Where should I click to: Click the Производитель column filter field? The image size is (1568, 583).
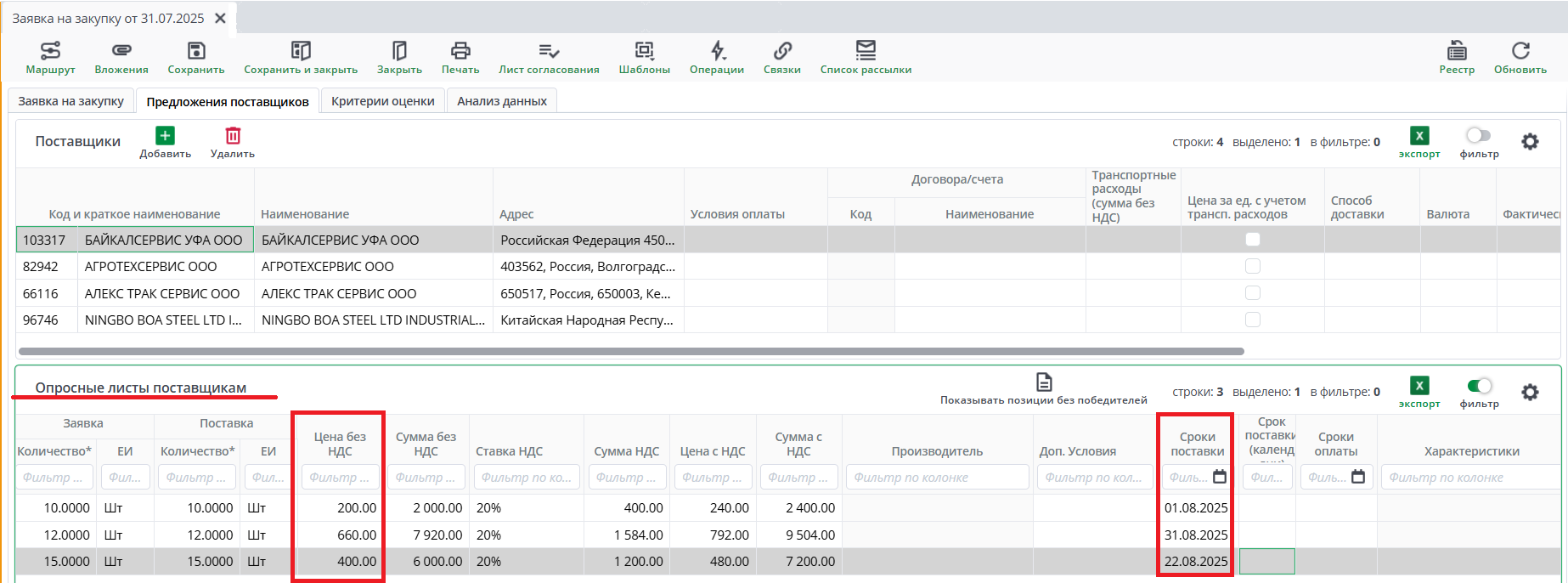pyautogui.click(x=937, y=478)
